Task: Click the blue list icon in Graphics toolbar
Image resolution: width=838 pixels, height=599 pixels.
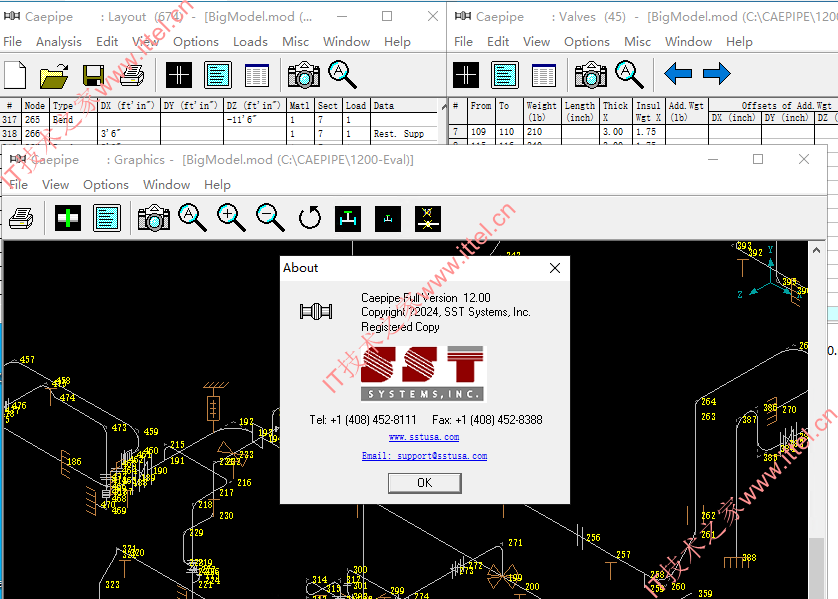Action: tap(107, 218)
